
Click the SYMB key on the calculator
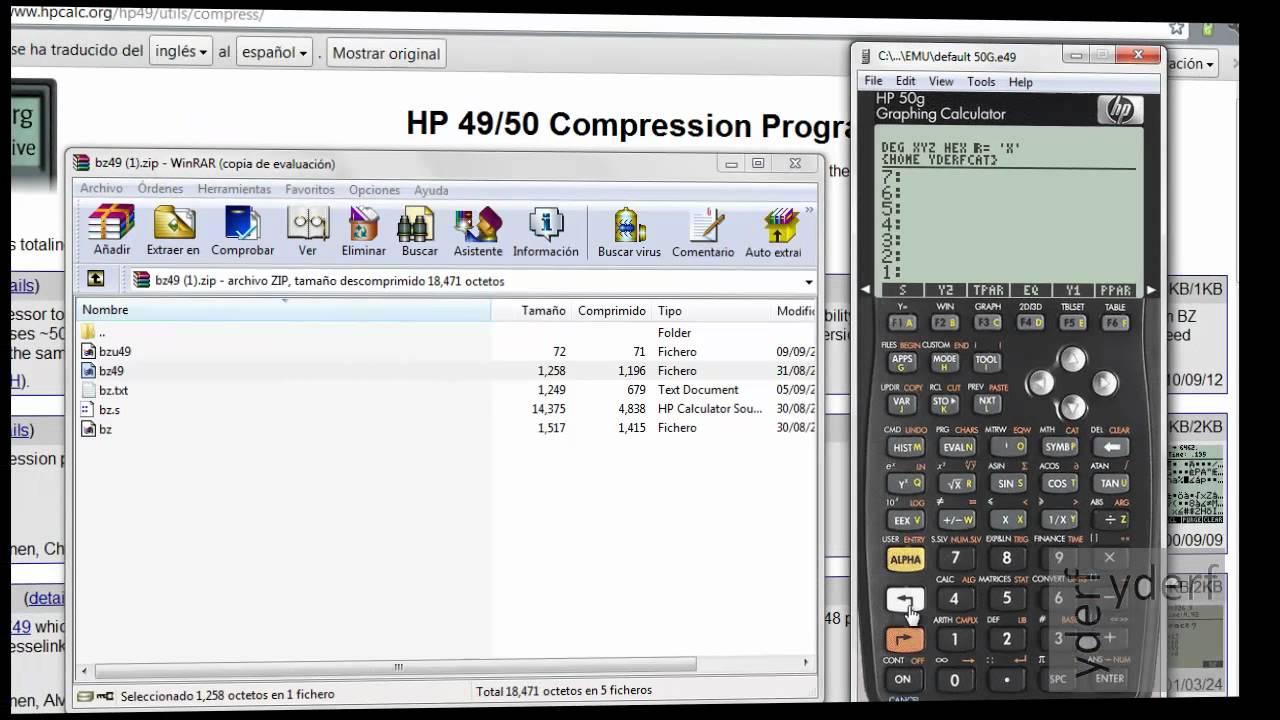pos(1059,447)
